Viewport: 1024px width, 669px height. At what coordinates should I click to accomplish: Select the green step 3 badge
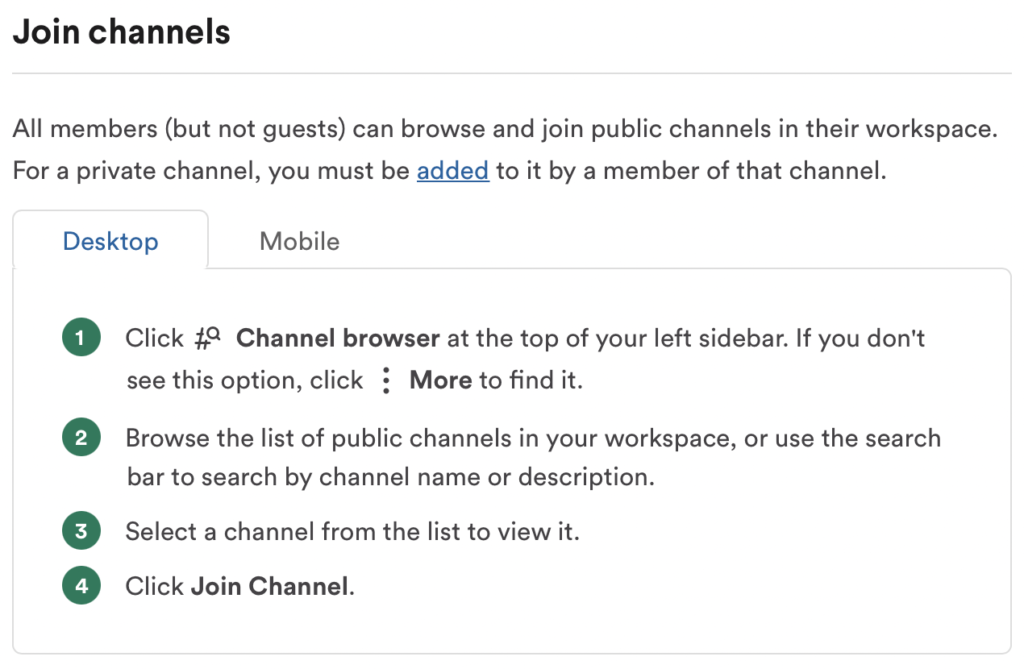pos(81,531)
